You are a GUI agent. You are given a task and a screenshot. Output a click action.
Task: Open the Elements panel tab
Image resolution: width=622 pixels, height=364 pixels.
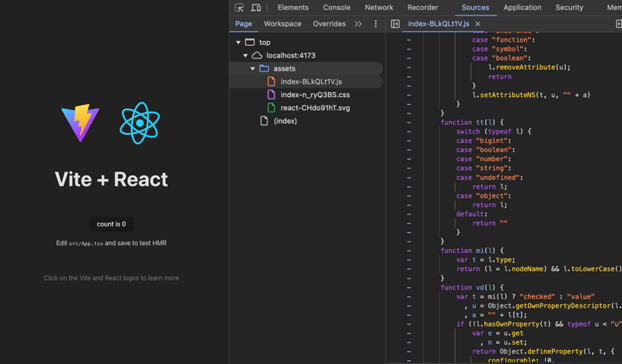[293, 8]
